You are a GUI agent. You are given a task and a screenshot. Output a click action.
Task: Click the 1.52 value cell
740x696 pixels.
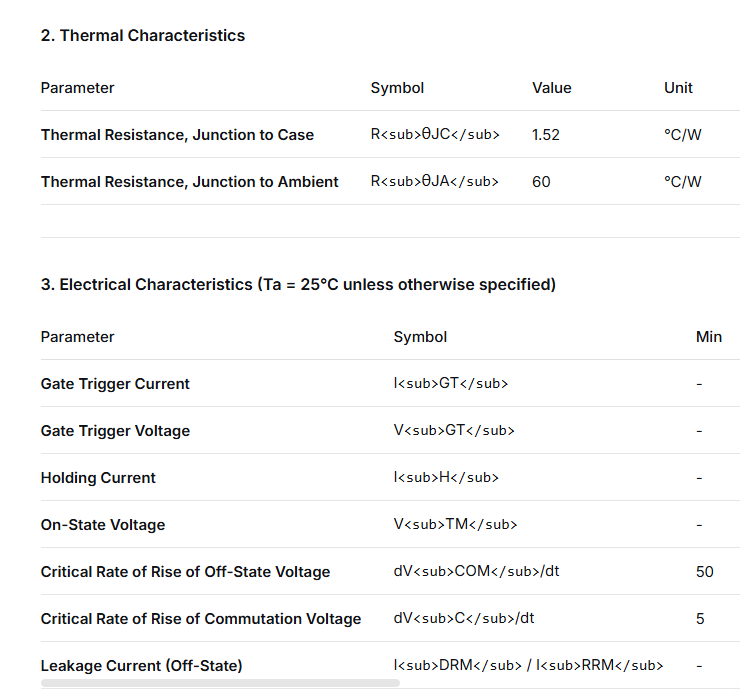(546, 135)
